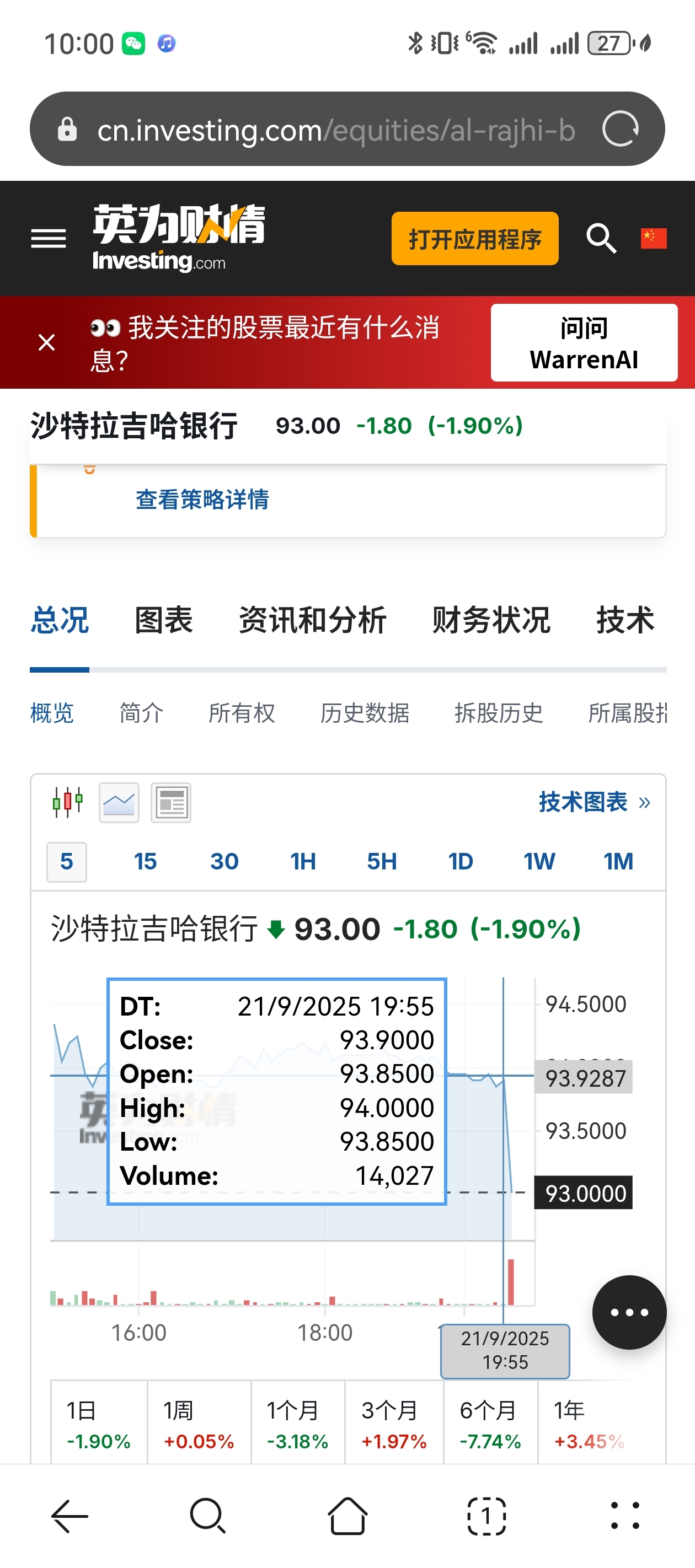Tap 打开应用程序 orange button
695x1568 pixels.
coord(474,239)
